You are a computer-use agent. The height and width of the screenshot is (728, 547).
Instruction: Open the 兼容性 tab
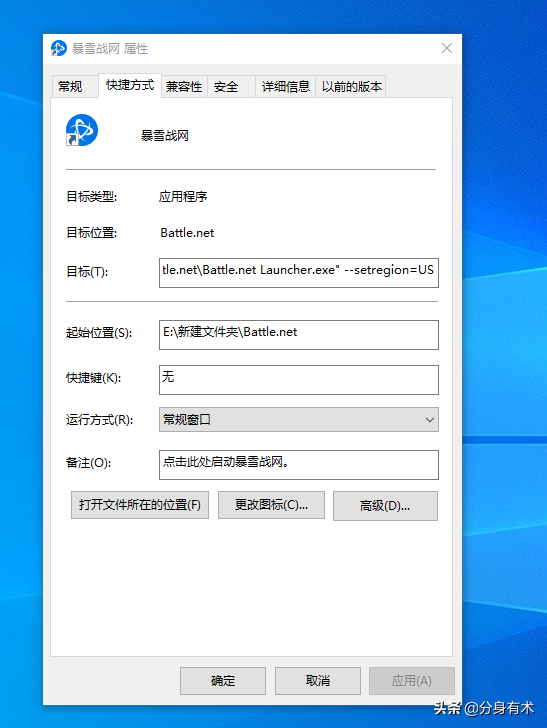pyautogui.click(x=184, y=87)
